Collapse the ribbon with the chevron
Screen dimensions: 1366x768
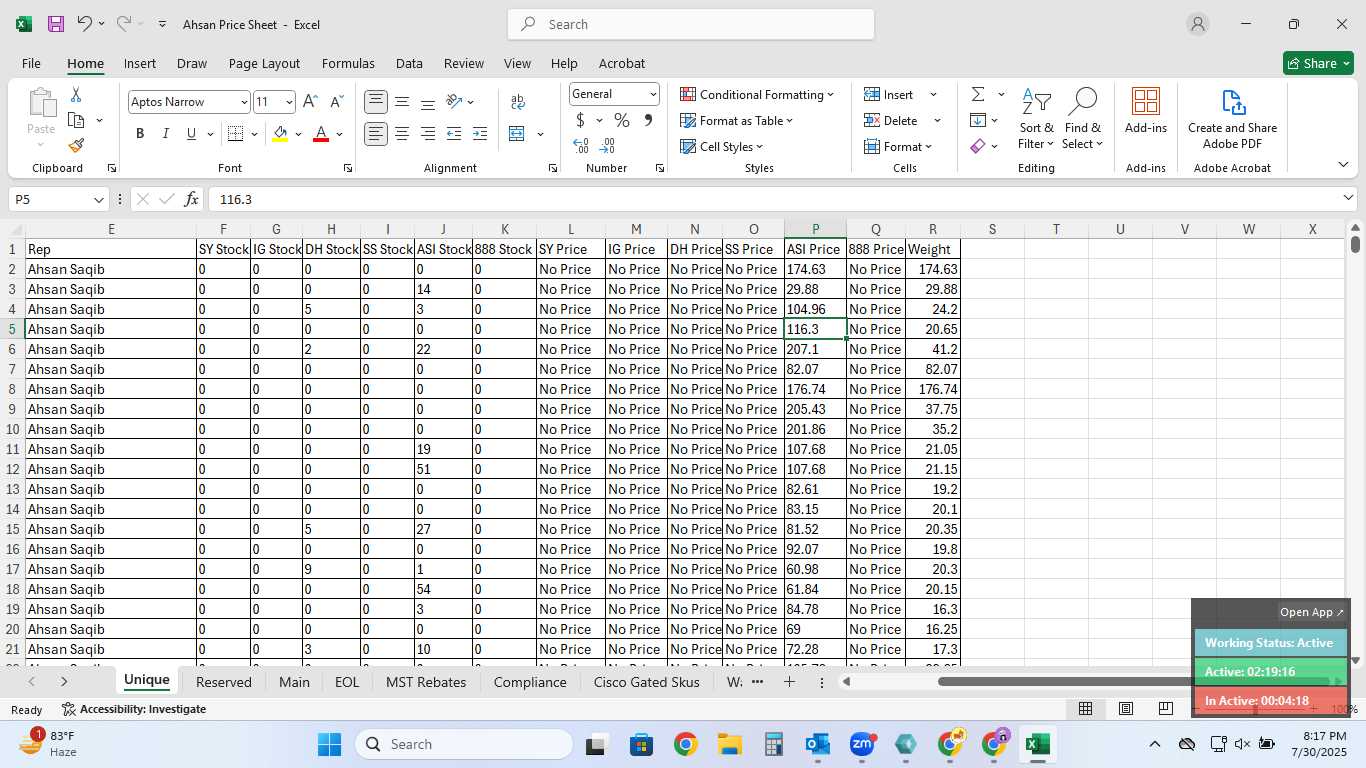(1343, 164)
